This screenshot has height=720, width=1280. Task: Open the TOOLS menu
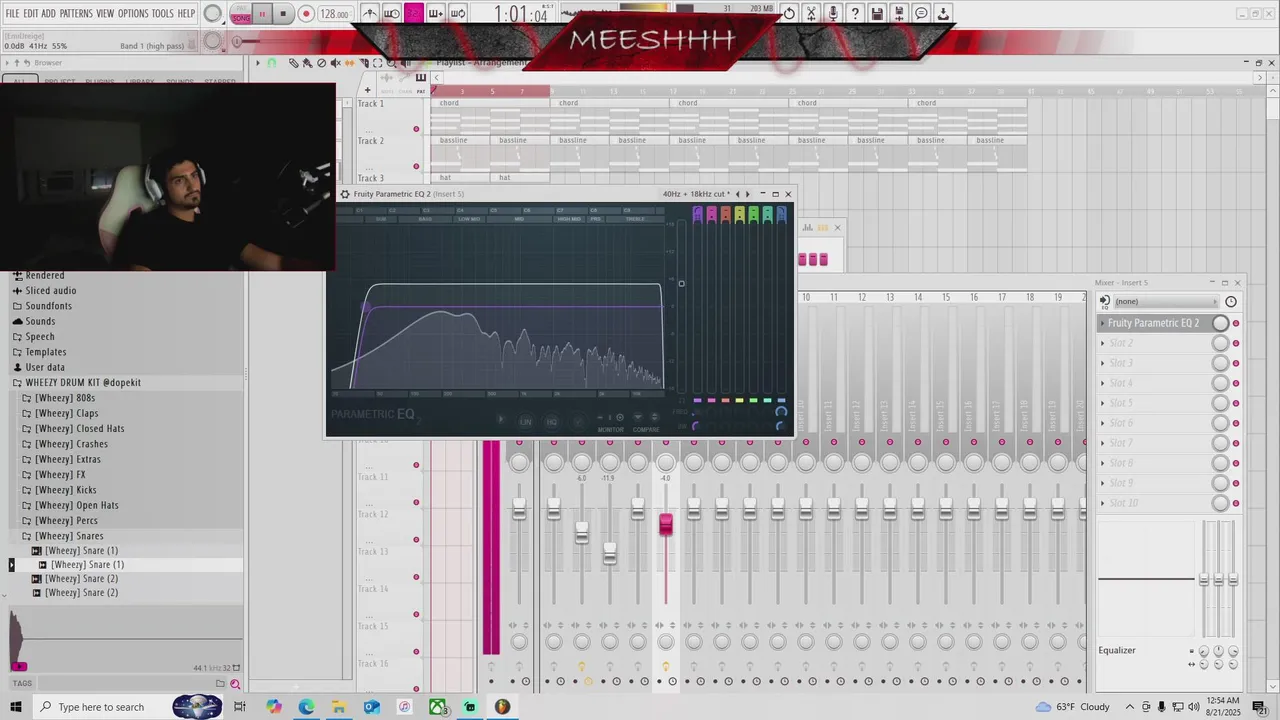pos(162,14)
